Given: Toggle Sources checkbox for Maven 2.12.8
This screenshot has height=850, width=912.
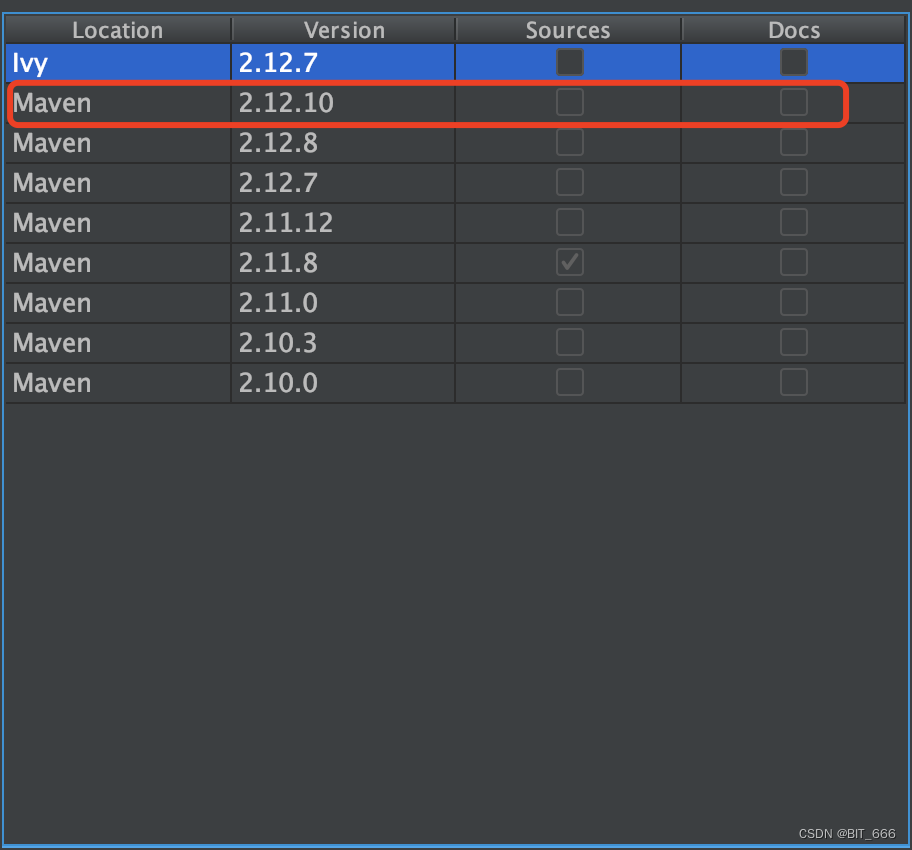Looking at the screenshot, I should [x=569, y=143].
